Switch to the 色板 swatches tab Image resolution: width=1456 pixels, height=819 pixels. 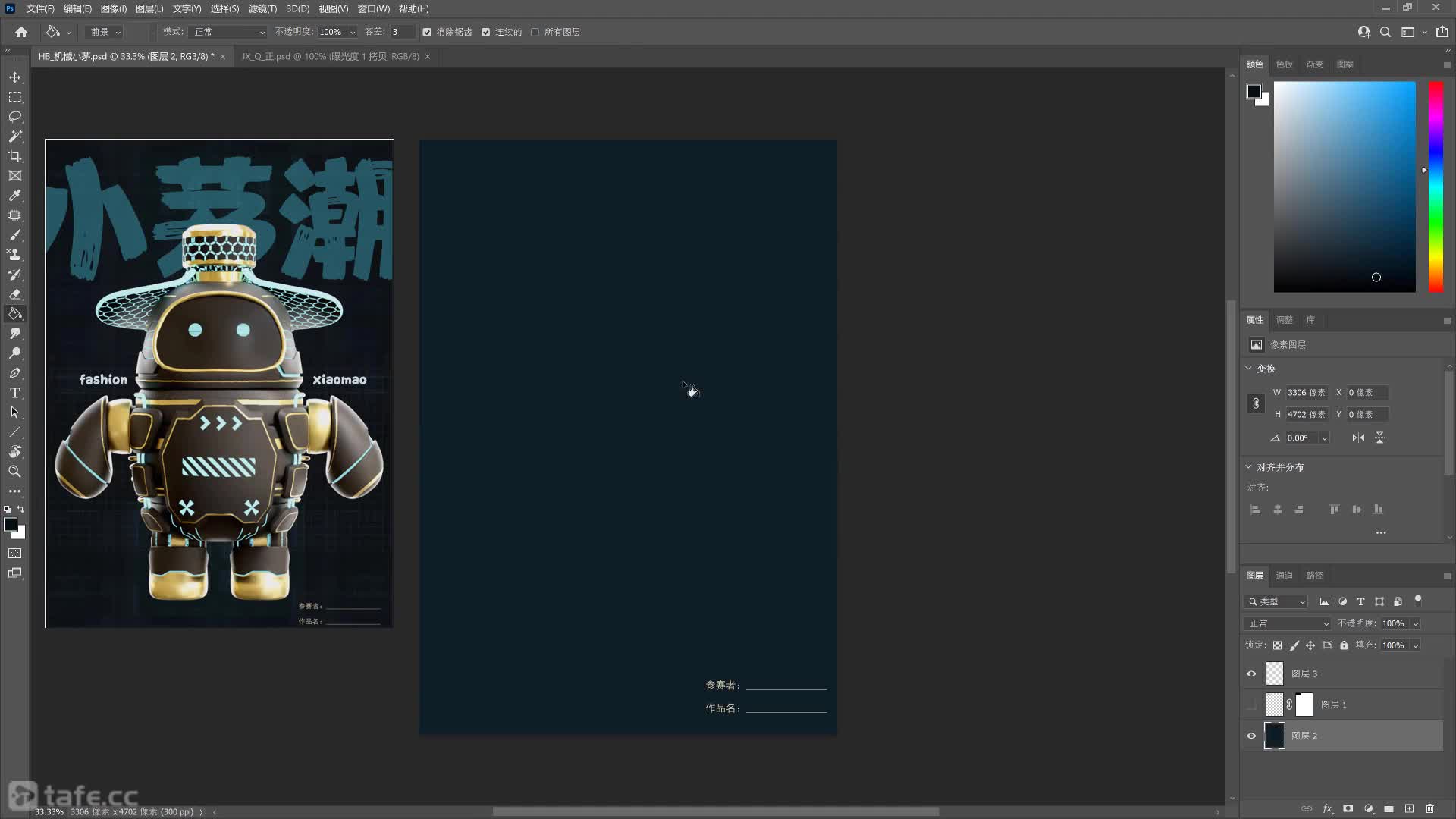coord(1285,64)
